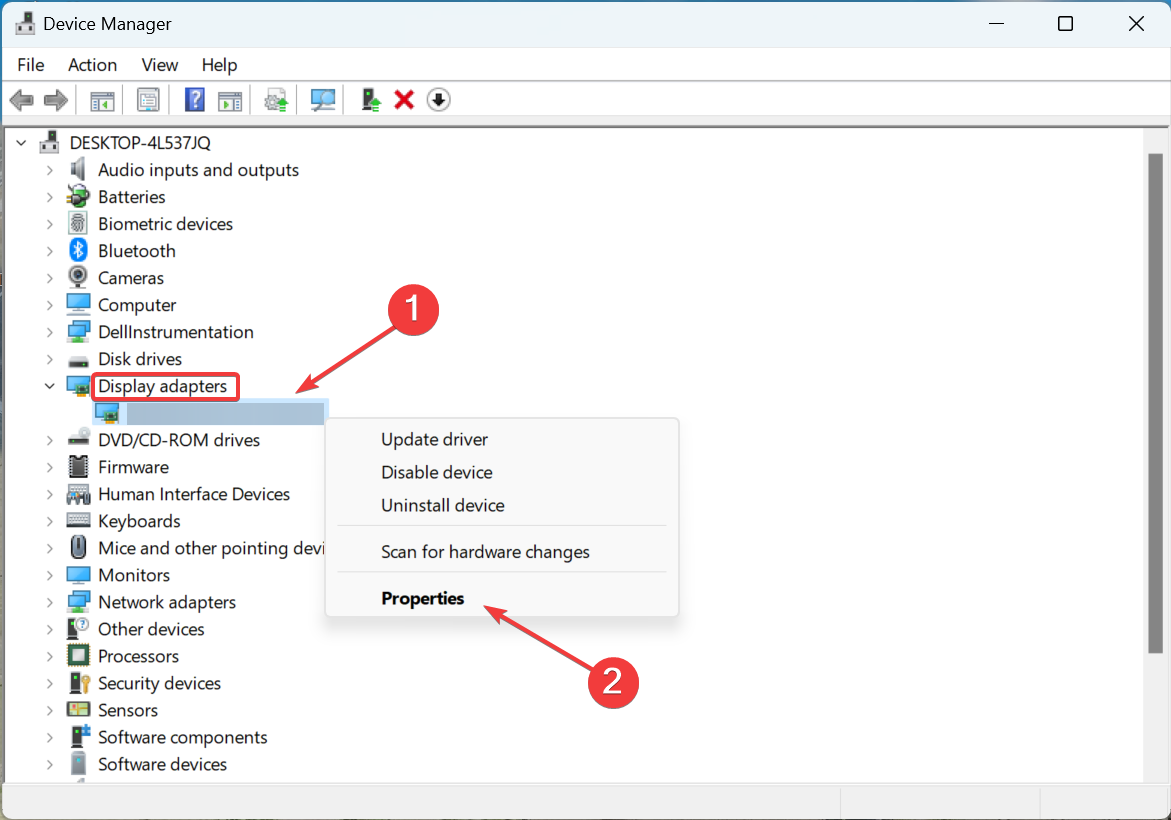Select the Processors tree item
Image resolution: width=1171 pixels, height=820 pixels.
tap(138, 656)
